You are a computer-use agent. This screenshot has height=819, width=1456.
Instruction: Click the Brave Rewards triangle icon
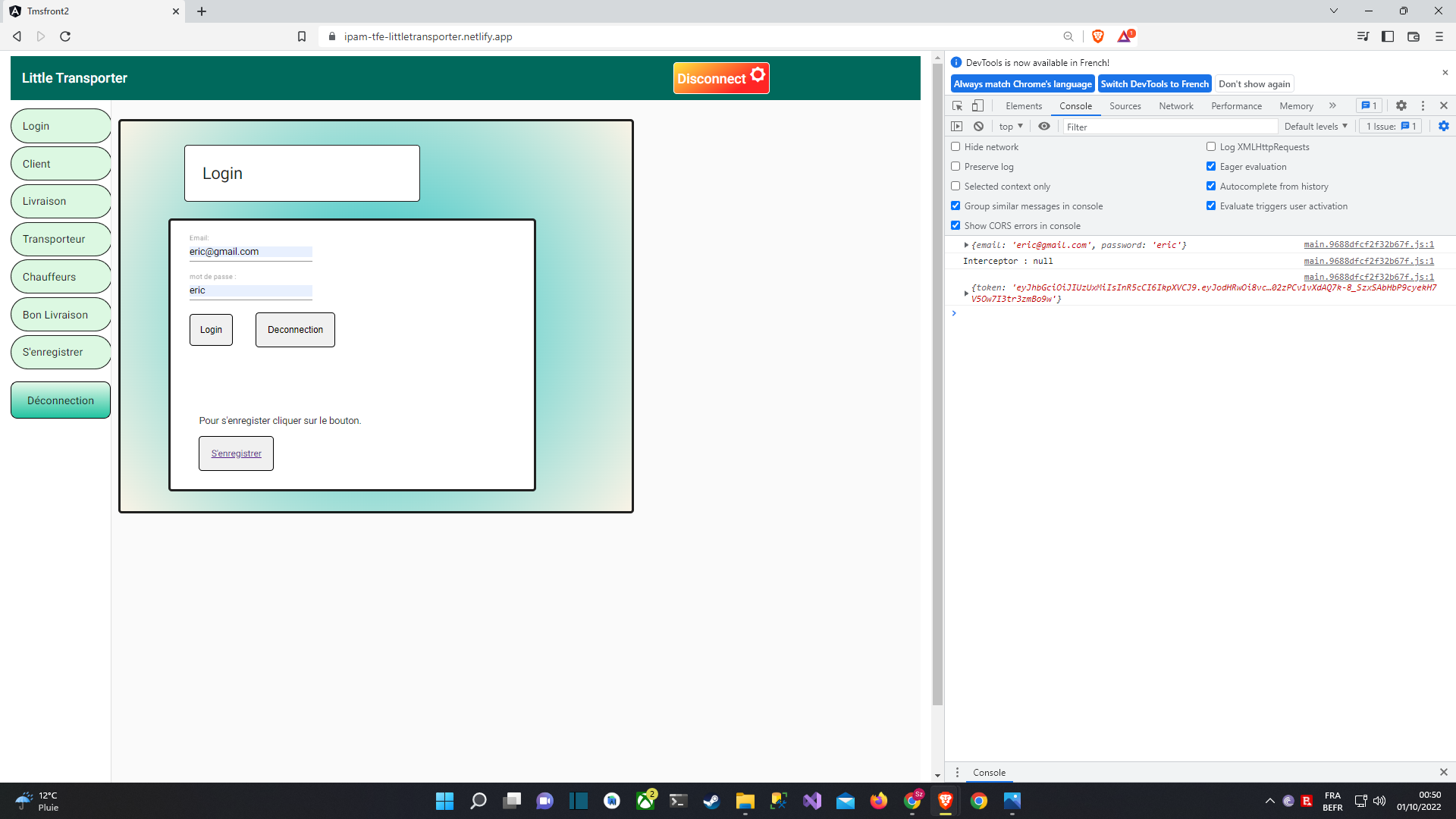click(x=1125, y=36)
